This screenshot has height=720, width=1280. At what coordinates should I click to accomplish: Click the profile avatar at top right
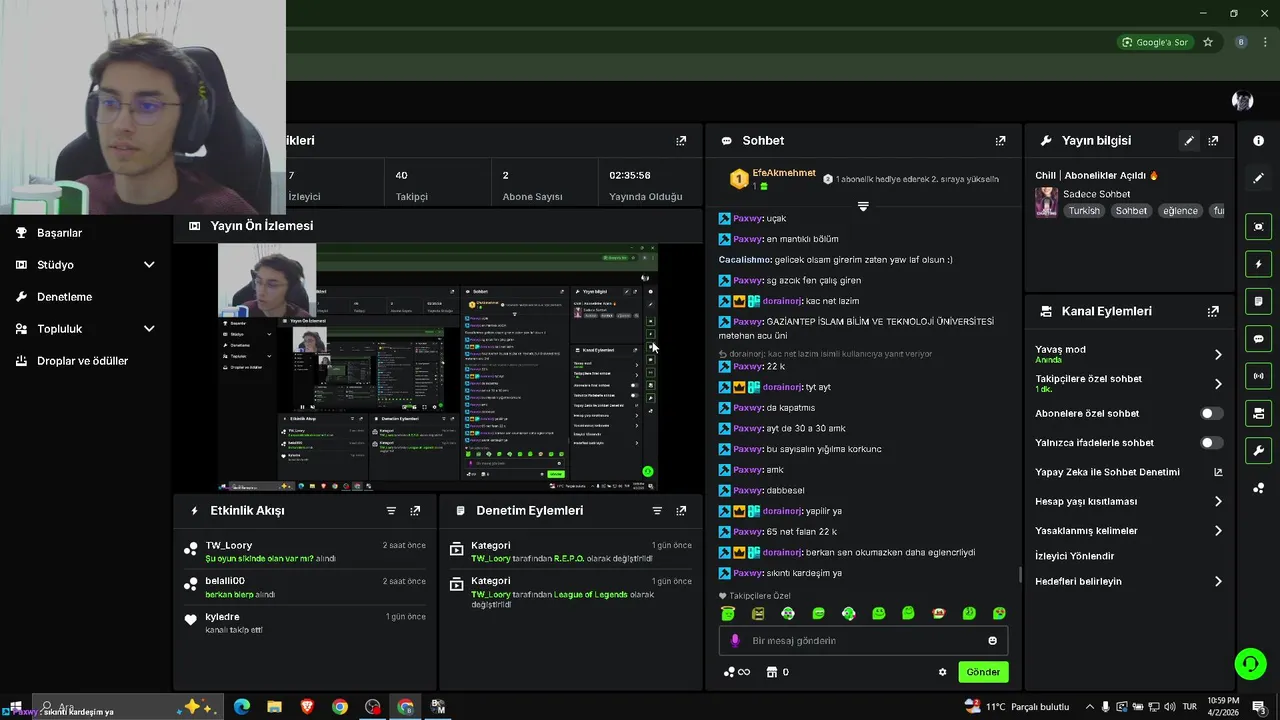[x=1243, y=101]
